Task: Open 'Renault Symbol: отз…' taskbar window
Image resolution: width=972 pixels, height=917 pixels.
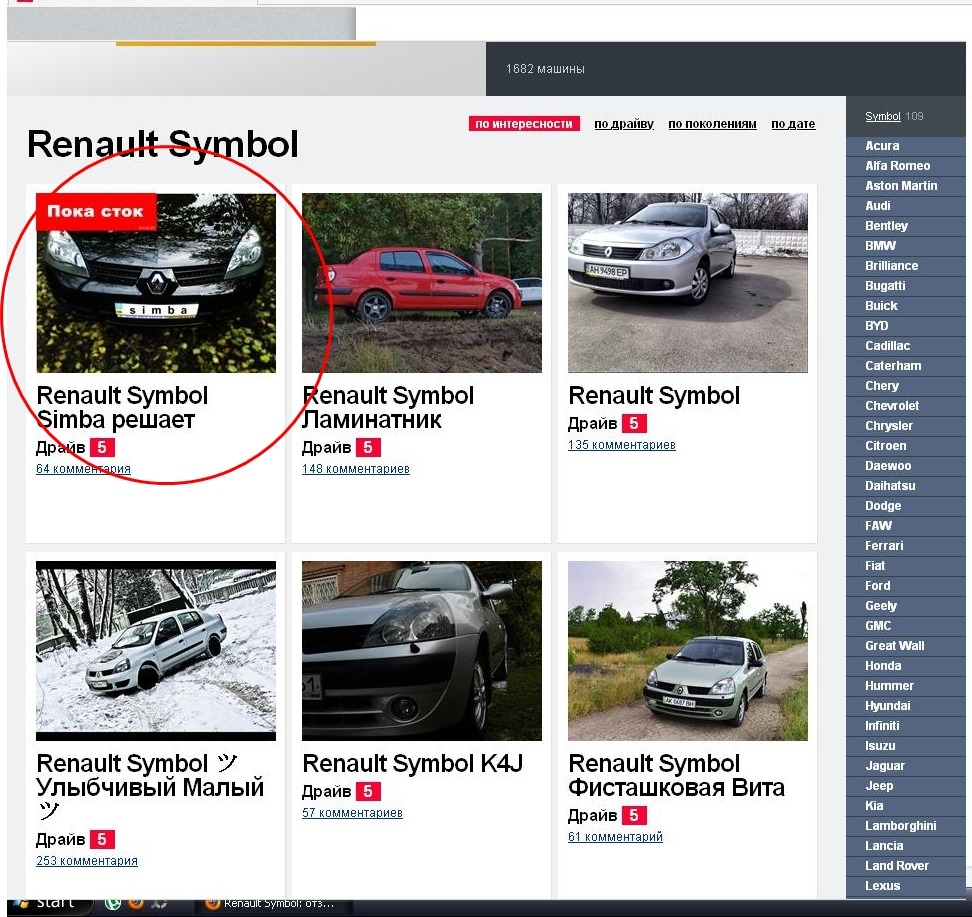Action: (x=273, y=904)
